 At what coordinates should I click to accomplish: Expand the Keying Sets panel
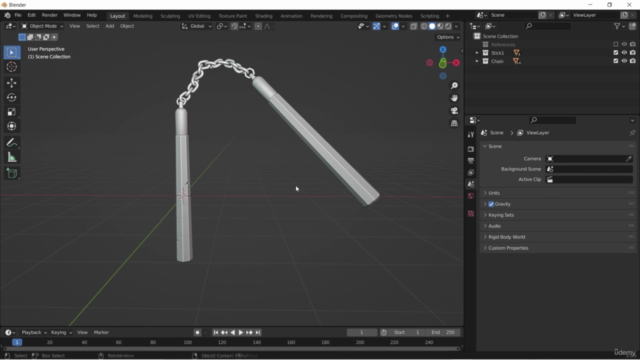pos(558,215)
